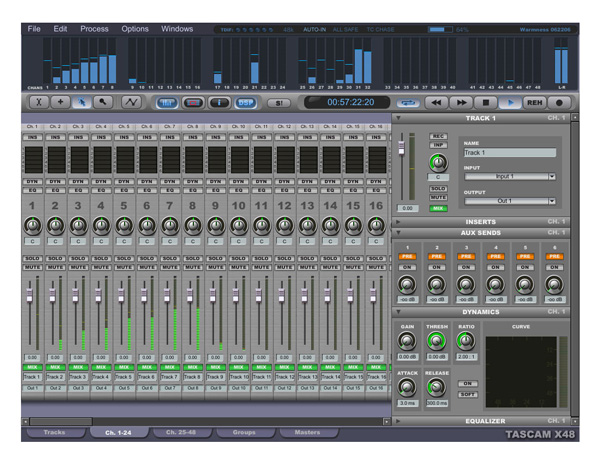The width and height of the screenshot is (600, 464).
Task: Open the INPUT dropdown showing Input 1
Action: pos(510,176)
